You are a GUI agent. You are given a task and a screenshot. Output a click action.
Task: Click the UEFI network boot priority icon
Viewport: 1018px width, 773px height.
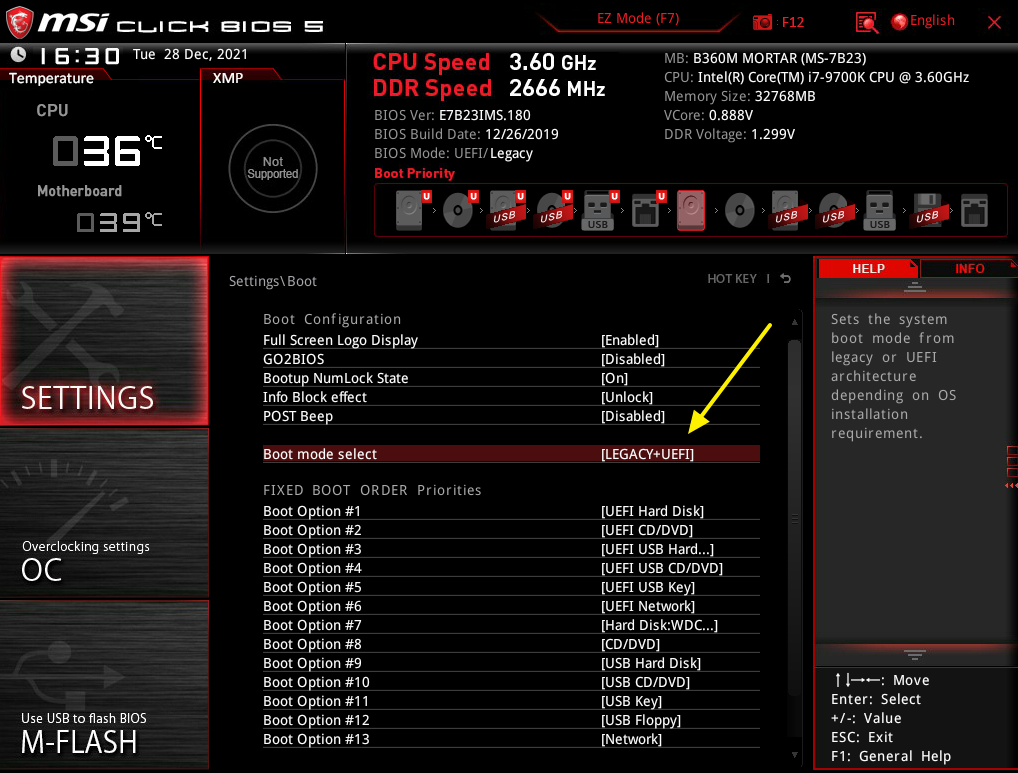(x=648, y=210)
